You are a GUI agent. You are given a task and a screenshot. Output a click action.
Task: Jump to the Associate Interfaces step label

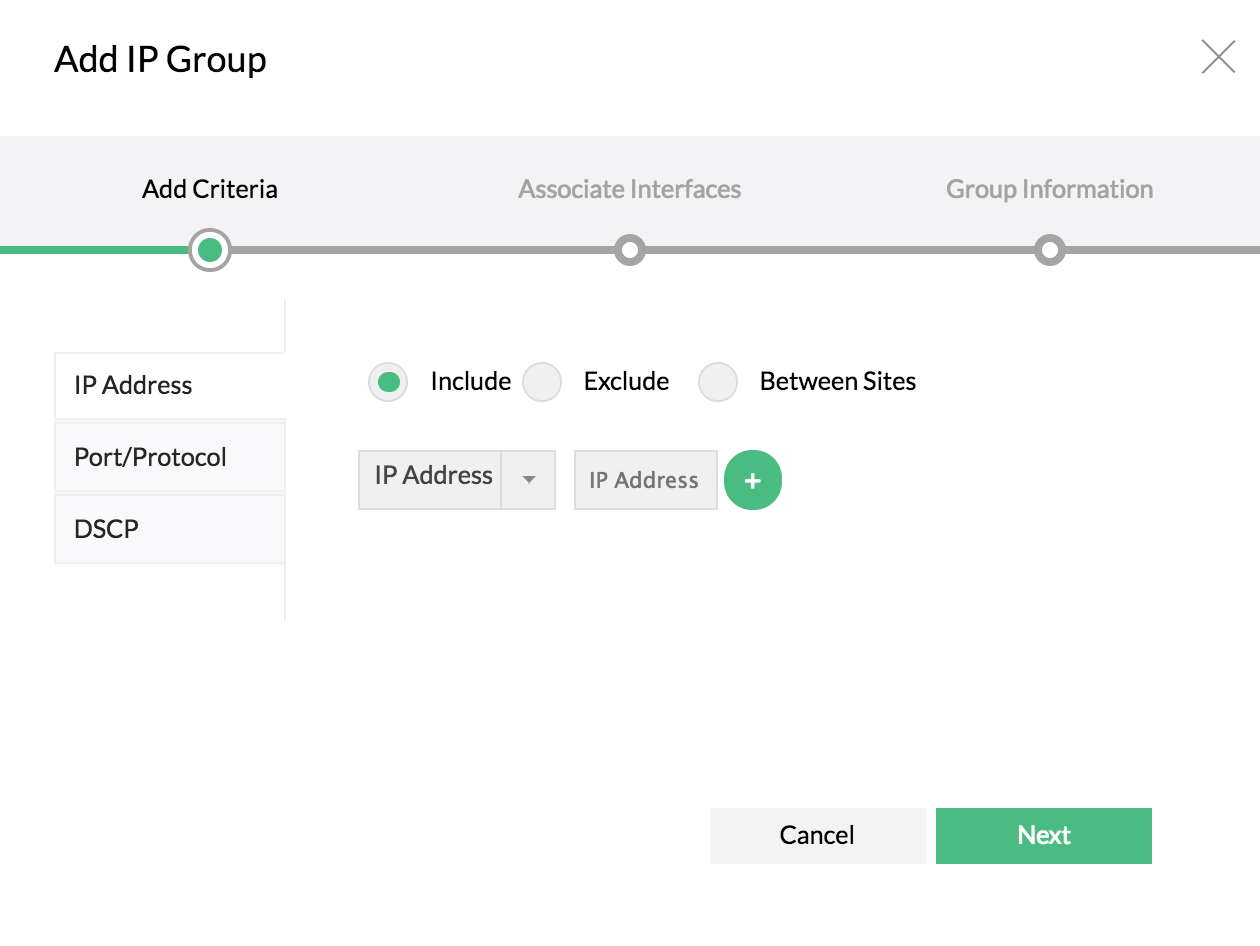[x=629, y=189]
